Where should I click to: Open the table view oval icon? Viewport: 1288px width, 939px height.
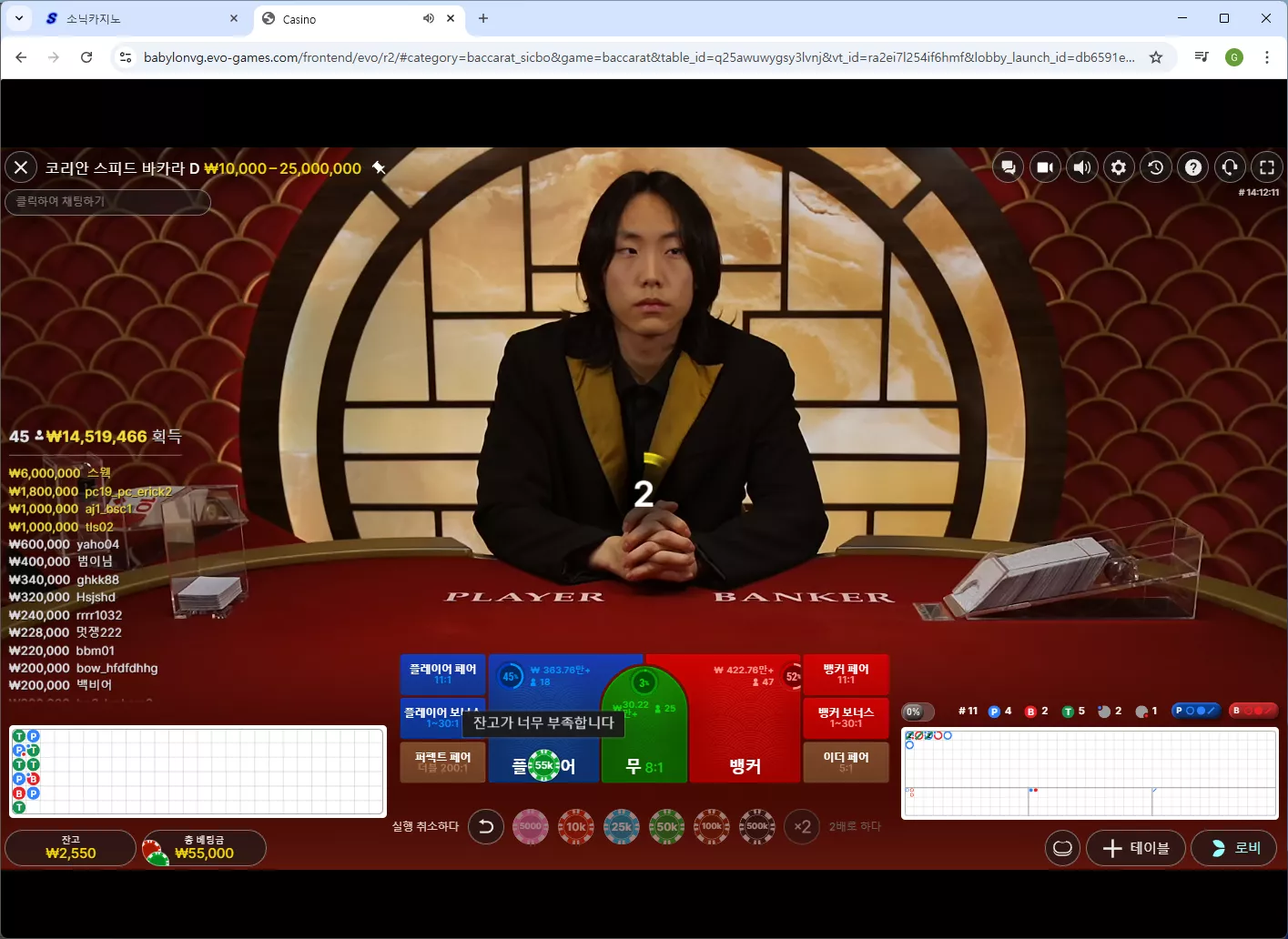(x=1062, y=849)
